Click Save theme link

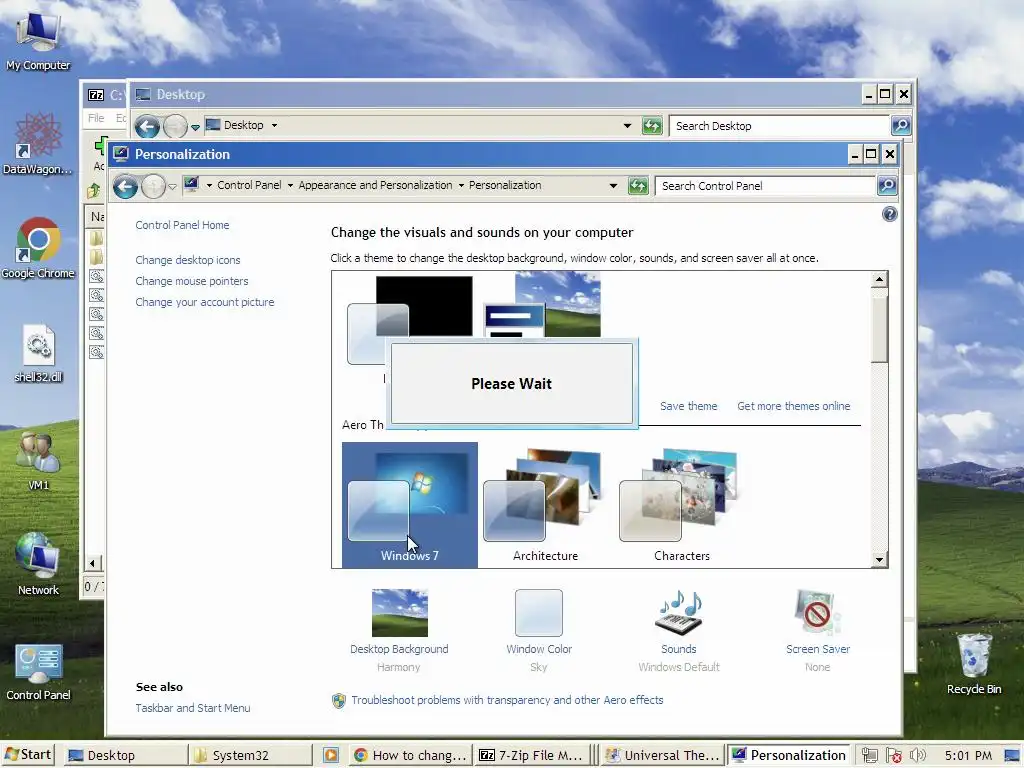pos(688,406)
